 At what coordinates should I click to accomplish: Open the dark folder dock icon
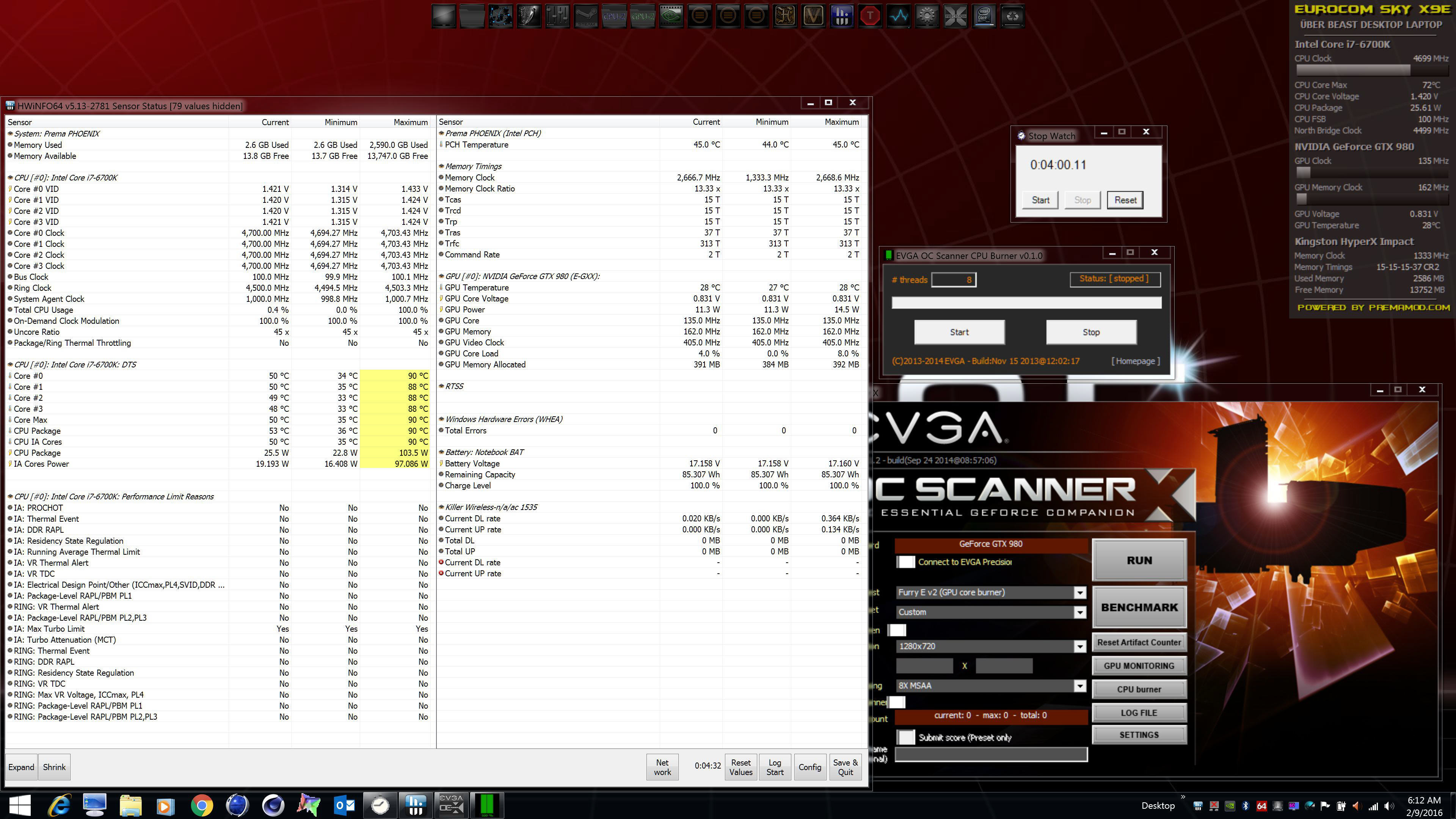(472, 16)
